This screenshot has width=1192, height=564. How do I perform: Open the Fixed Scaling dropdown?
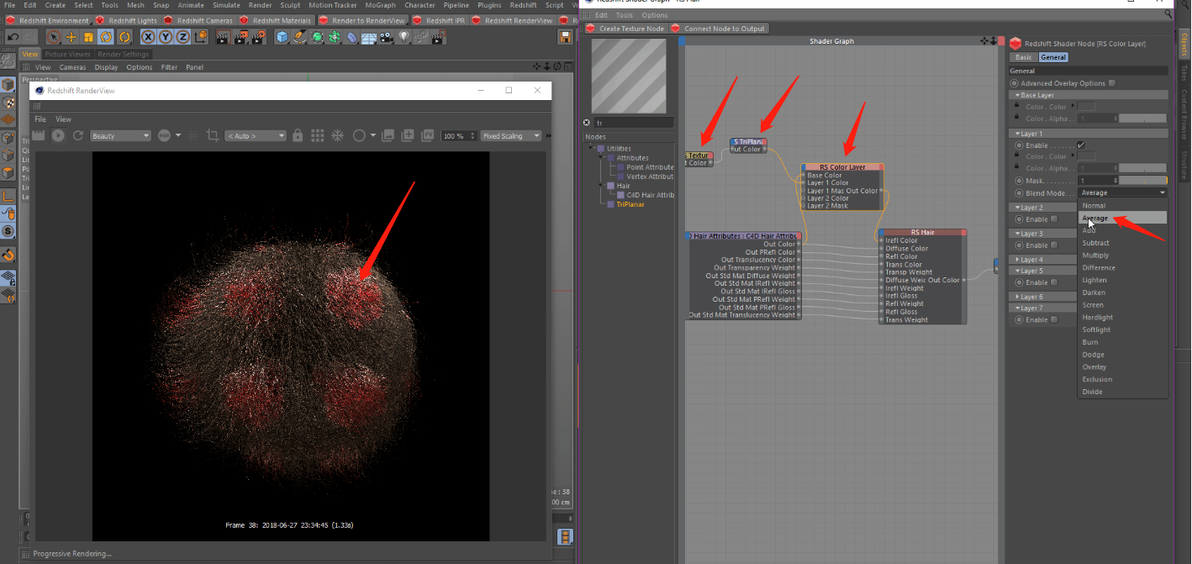(x=510, y=136)
